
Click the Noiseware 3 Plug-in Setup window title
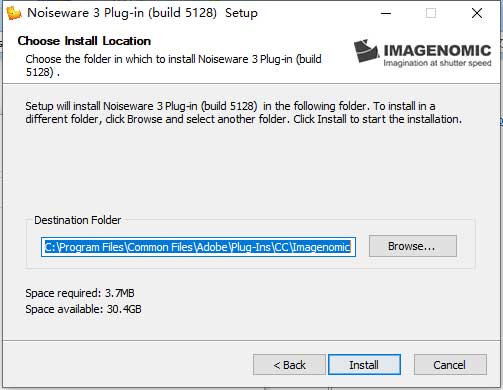(x=142, y=13)
